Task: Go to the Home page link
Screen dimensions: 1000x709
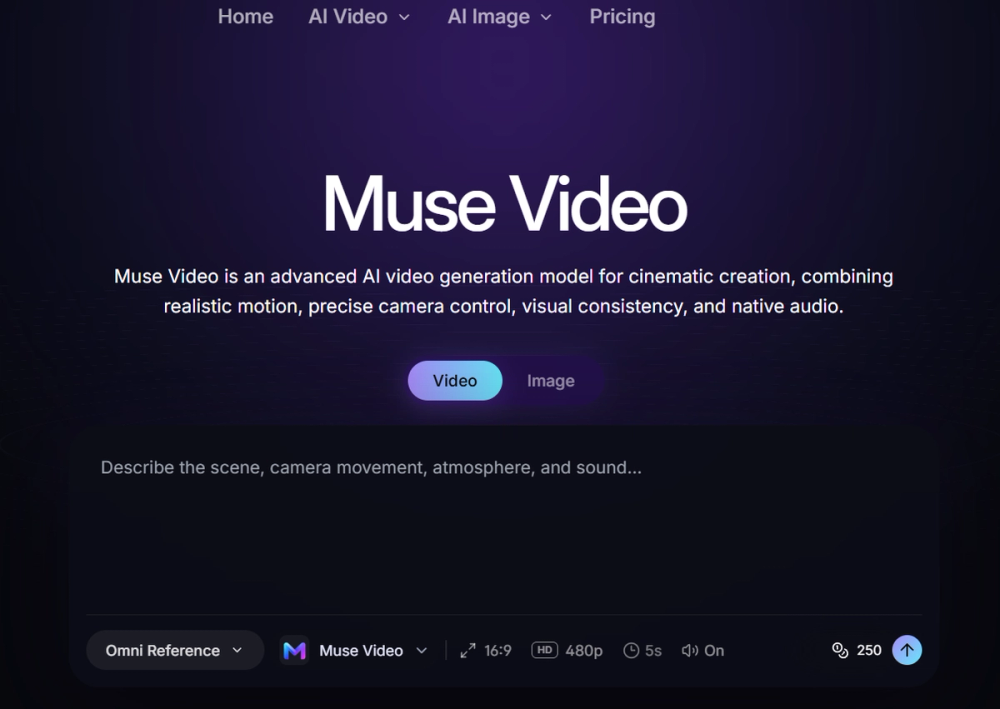Action: (246, 17)
